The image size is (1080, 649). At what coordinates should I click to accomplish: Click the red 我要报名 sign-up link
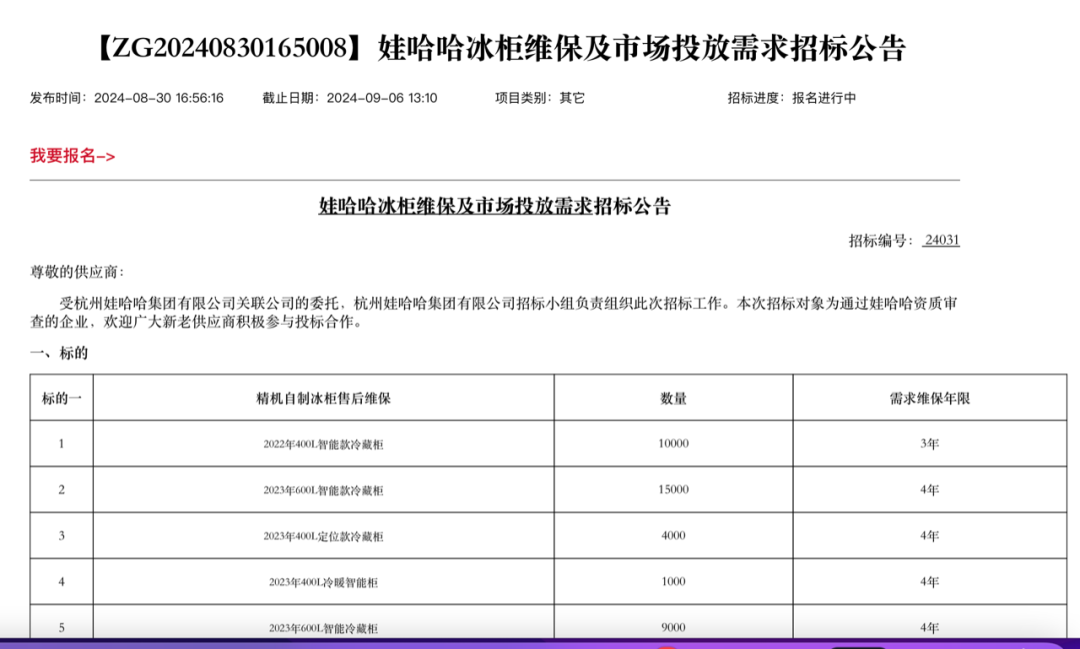(x=72, y=156)
